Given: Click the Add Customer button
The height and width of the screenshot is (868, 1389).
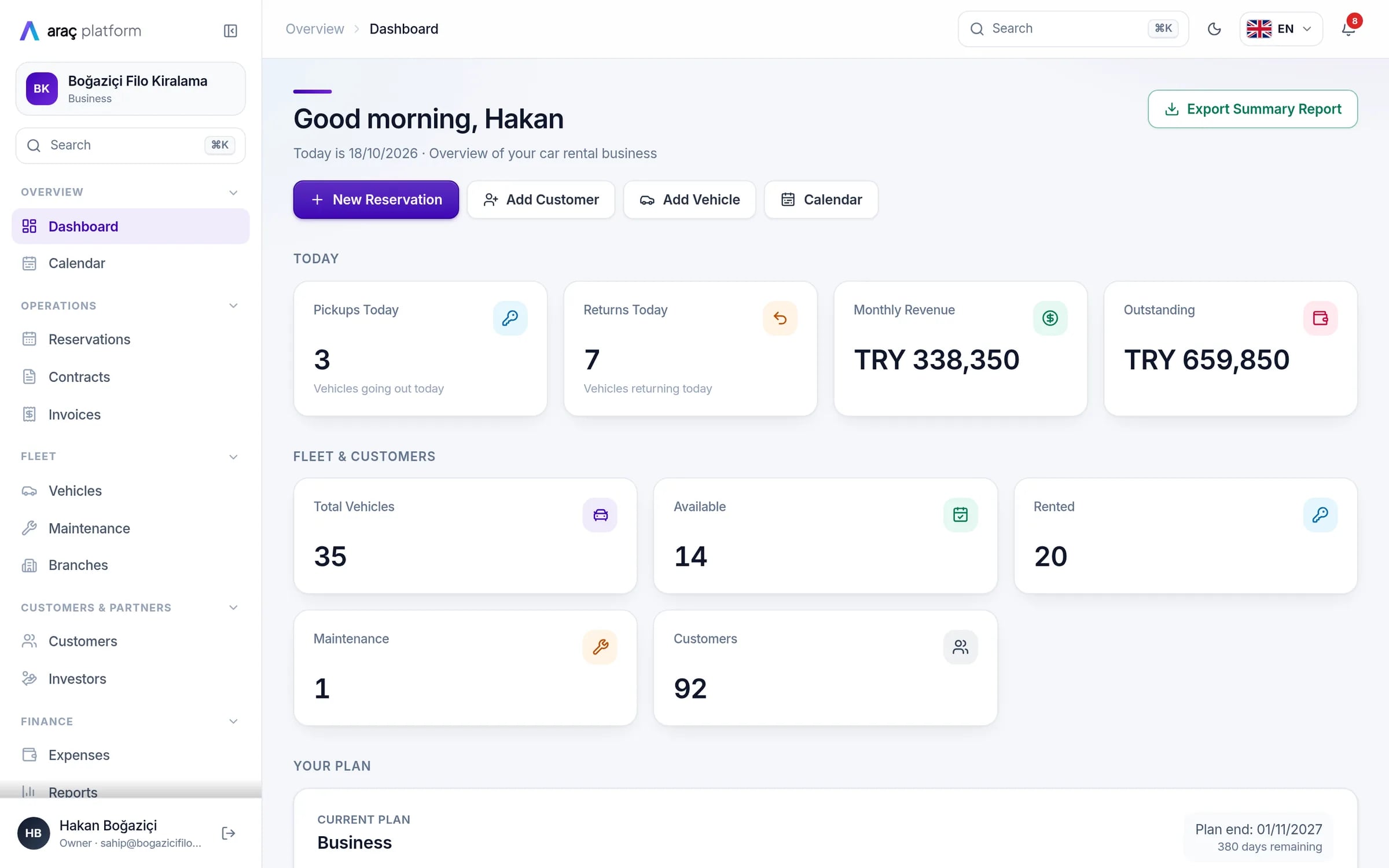Looking at the screenshot, I should [x=541, y=200].
